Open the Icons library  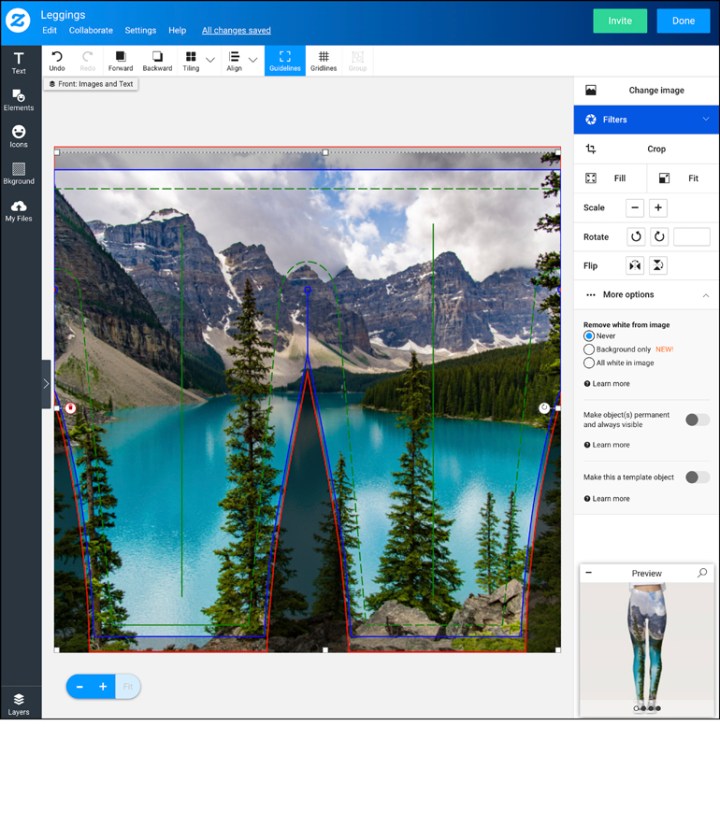tap(18, 136)
